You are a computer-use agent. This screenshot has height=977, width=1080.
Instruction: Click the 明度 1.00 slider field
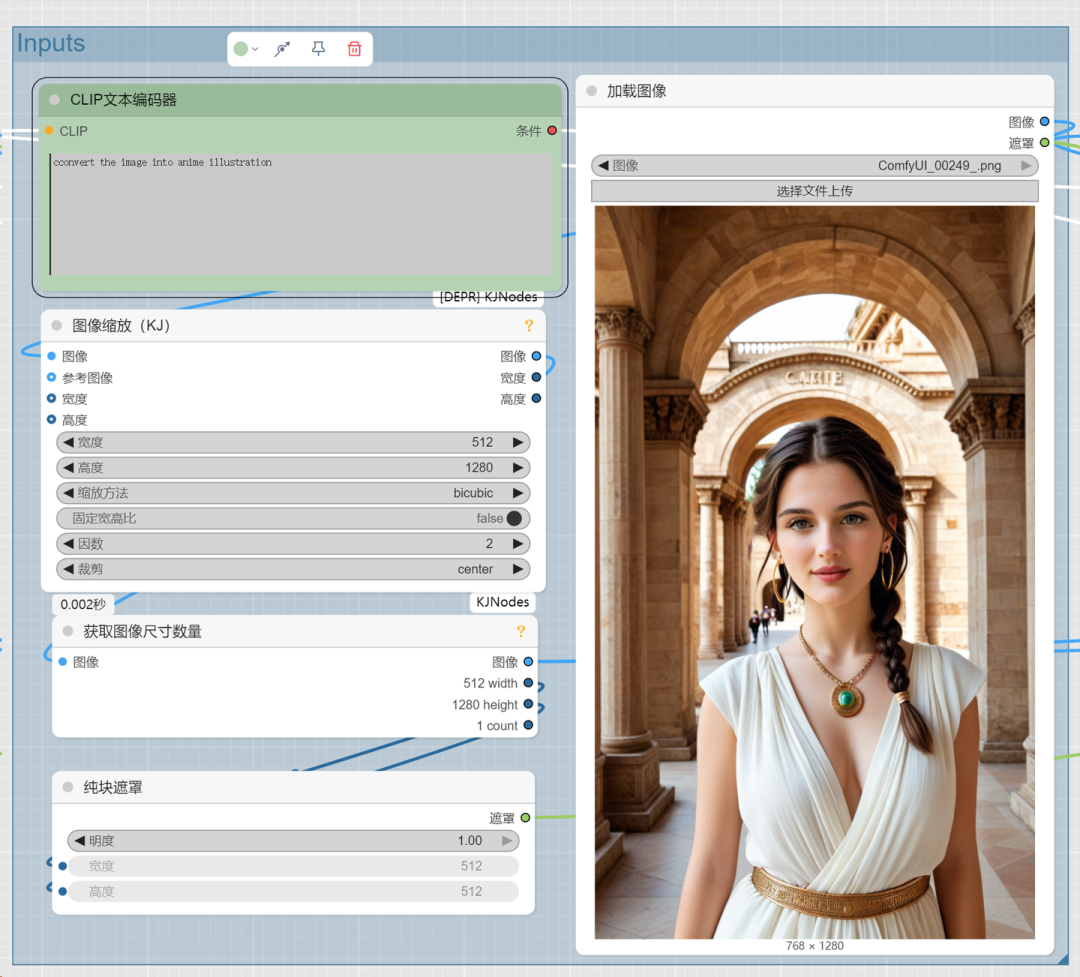click(x=293, y=841)
